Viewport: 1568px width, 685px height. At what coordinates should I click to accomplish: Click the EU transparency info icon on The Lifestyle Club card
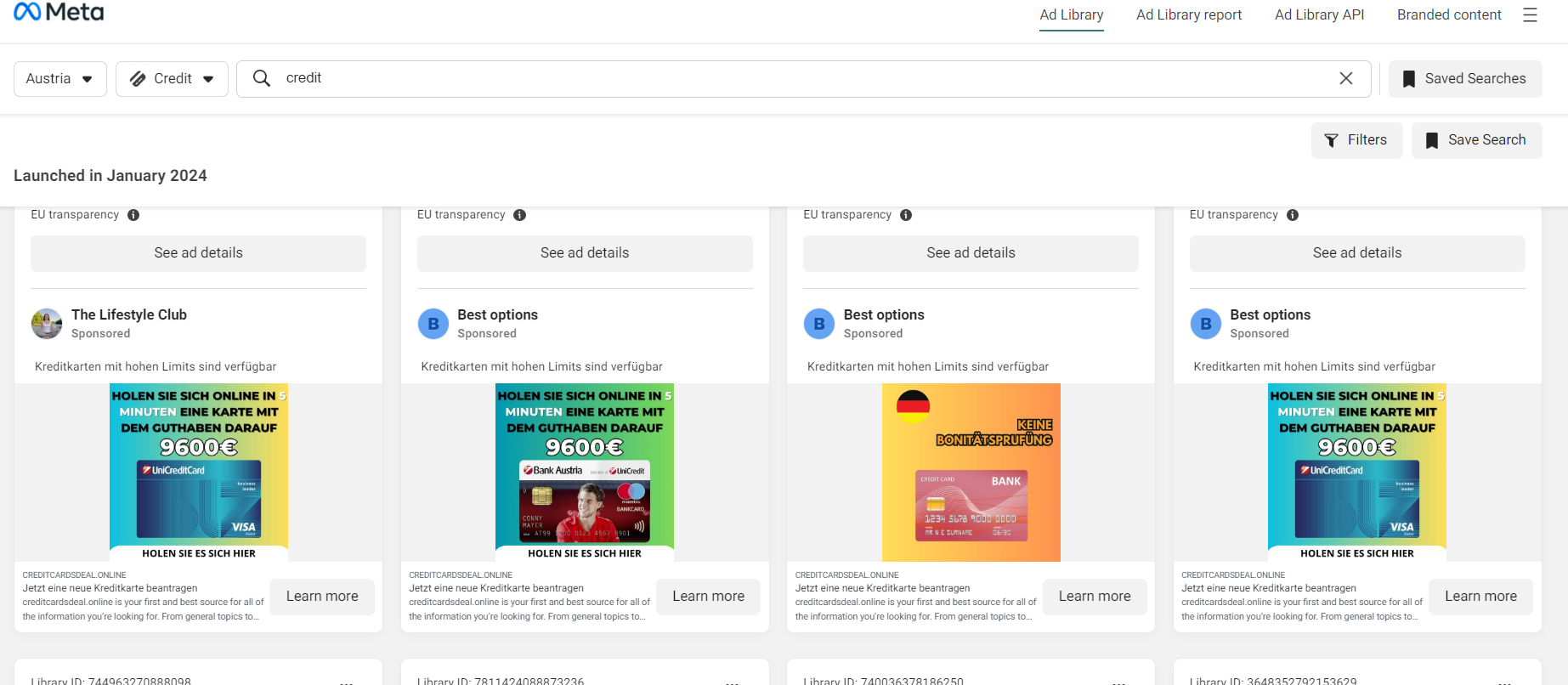point(133,215)
